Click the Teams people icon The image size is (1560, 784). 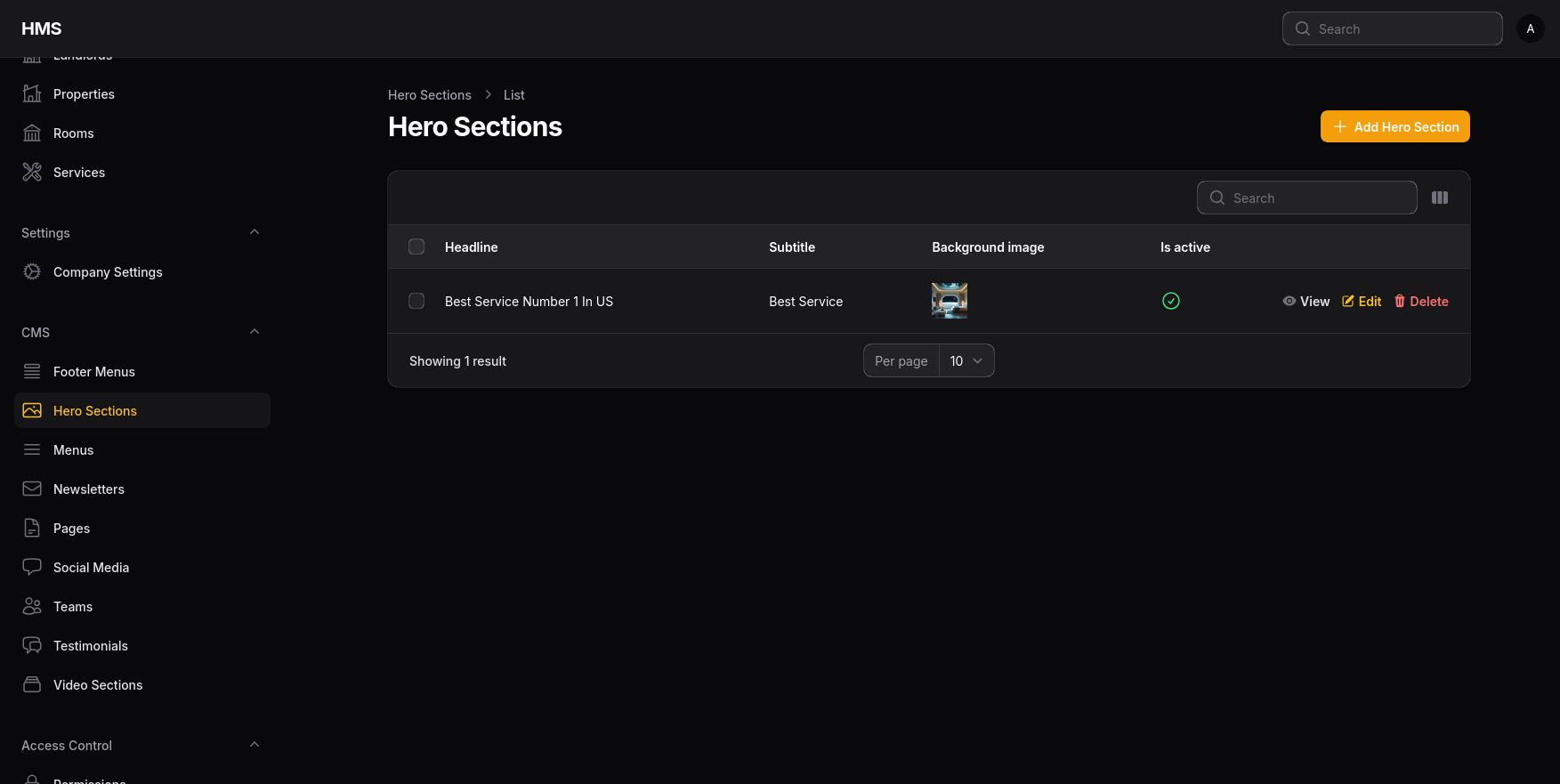(32, 606)
